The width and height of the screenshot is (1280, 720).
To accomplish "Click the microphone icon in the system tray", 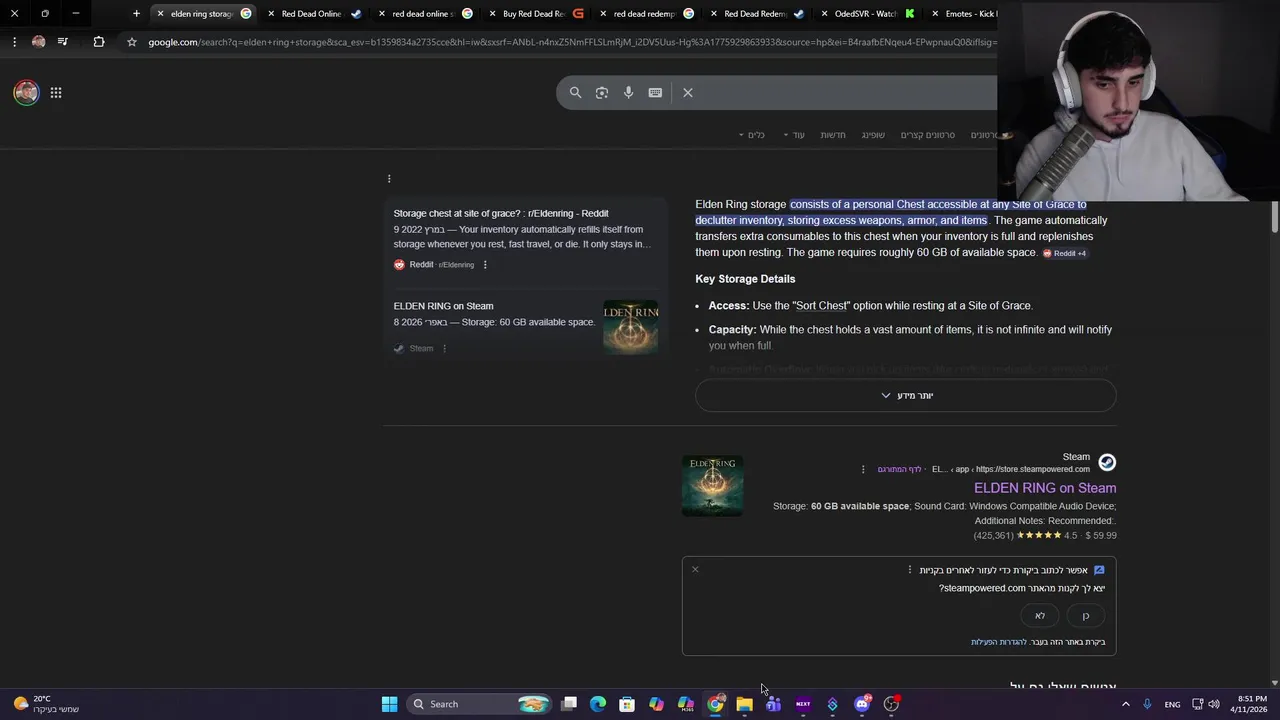I will pyautogui.click(x=1147, y=704).
